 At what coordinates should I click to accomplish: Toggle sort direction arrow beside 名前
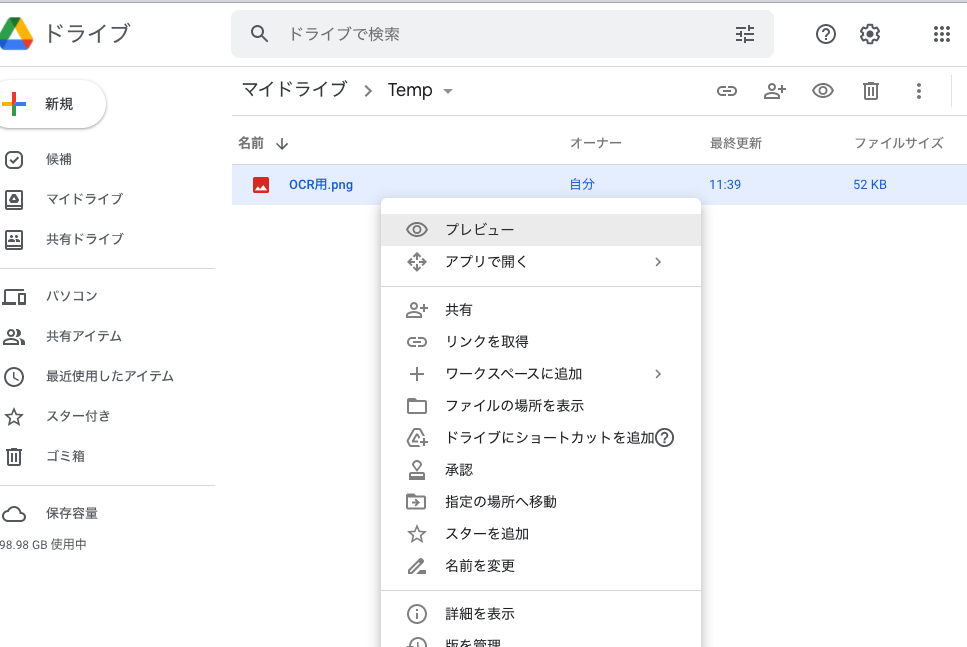tap(282, 144)
